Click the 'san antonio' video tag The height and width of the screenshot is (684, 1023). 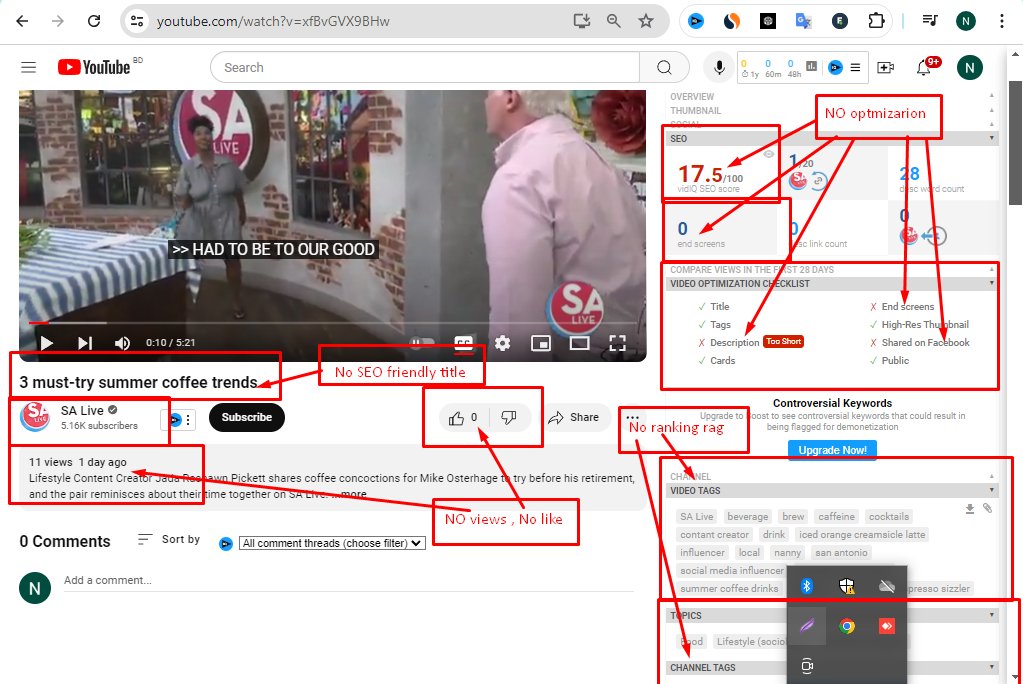click(x=841, y=553)
